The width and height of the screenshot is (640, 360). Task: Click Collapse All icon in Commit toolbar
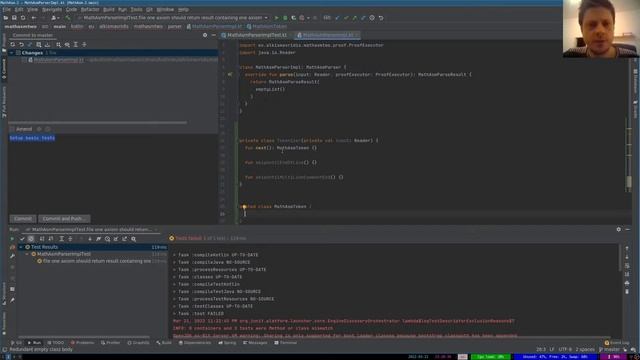[x=84, y=44]
